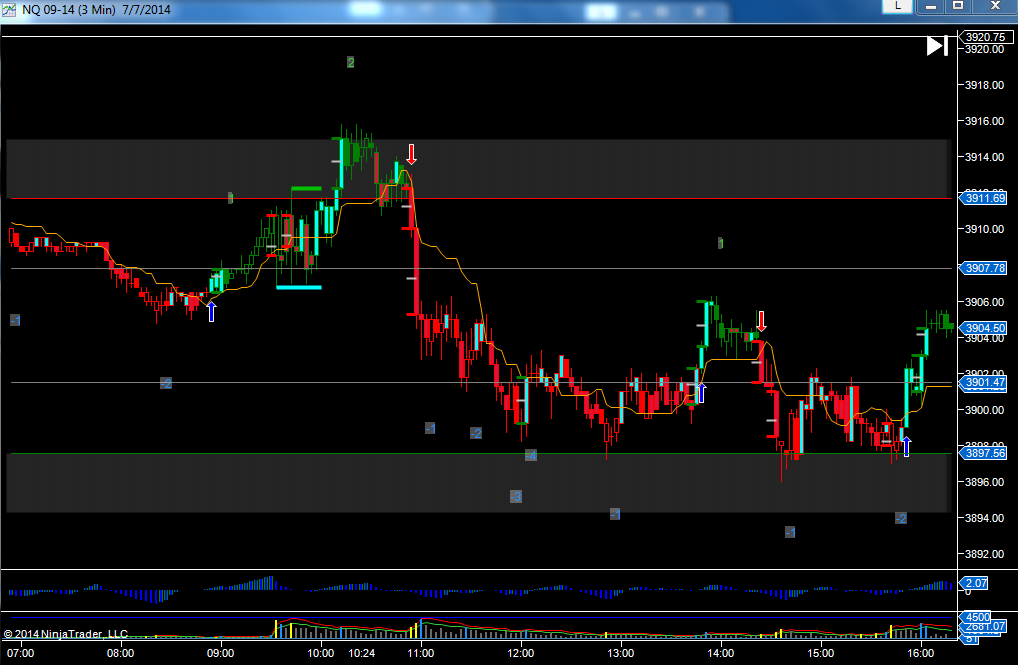Click the 3892.00 price axis label
Screen dimensions: 1018x665
coord(984,554)
